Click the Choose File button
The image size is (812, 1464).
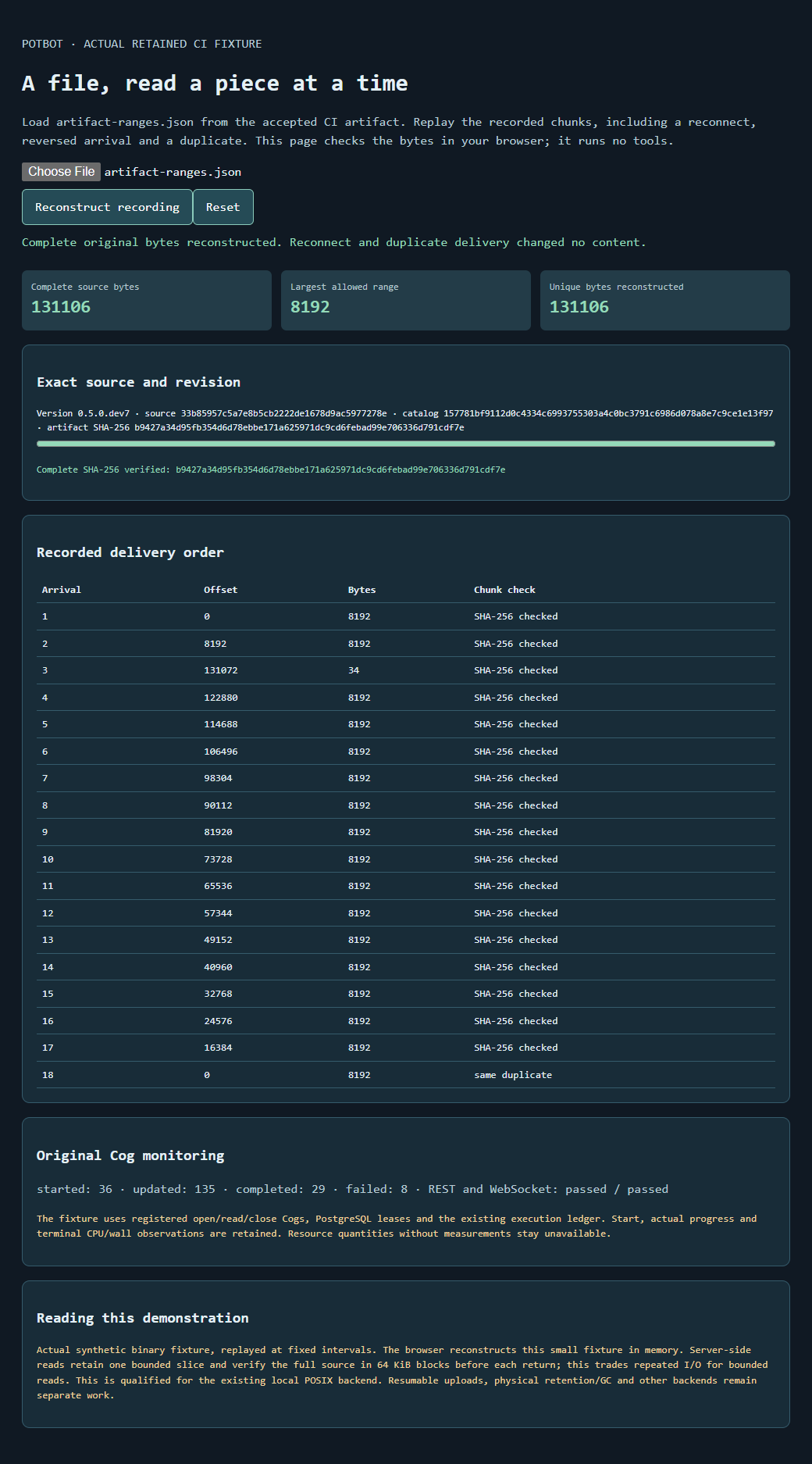click(x=61, y=172)
